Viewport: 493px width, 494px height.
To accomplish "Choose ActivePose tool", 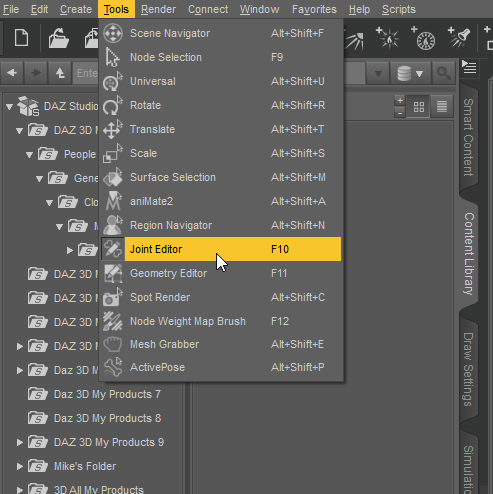I will [221, 367].
